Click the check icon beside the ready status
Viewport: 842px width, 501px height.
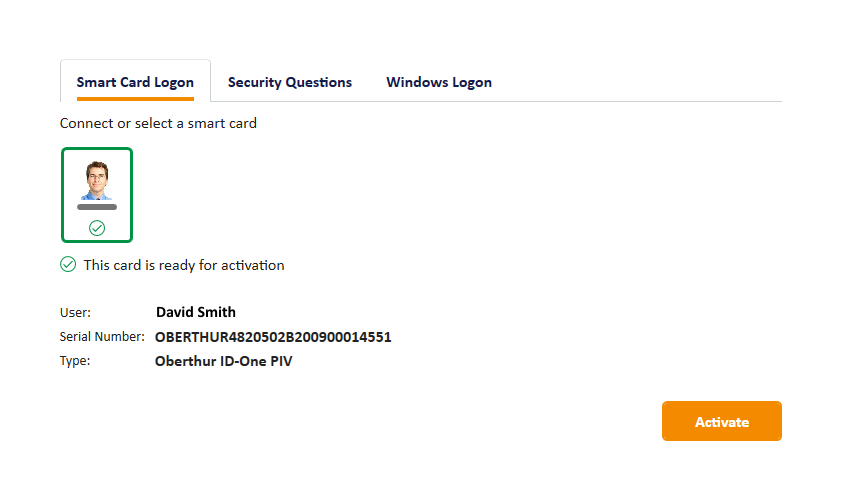68,265
